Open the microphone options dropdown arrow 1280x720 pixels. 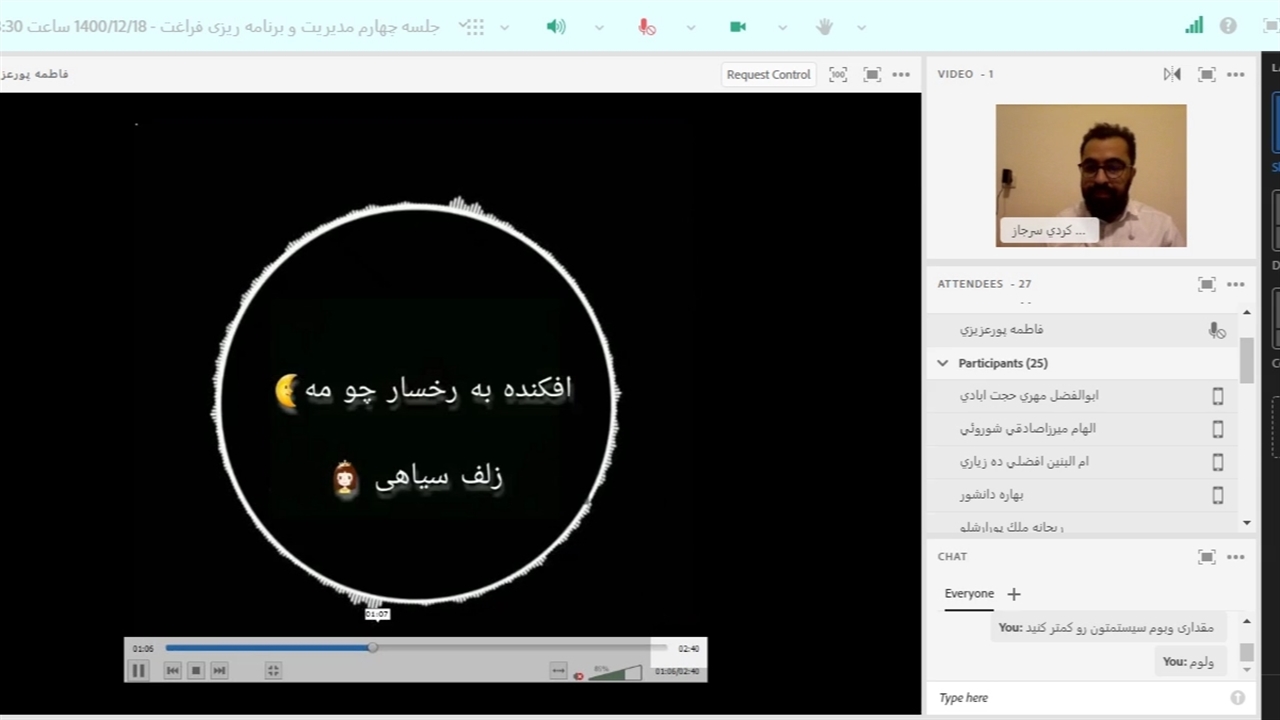[x=691, y=27]
